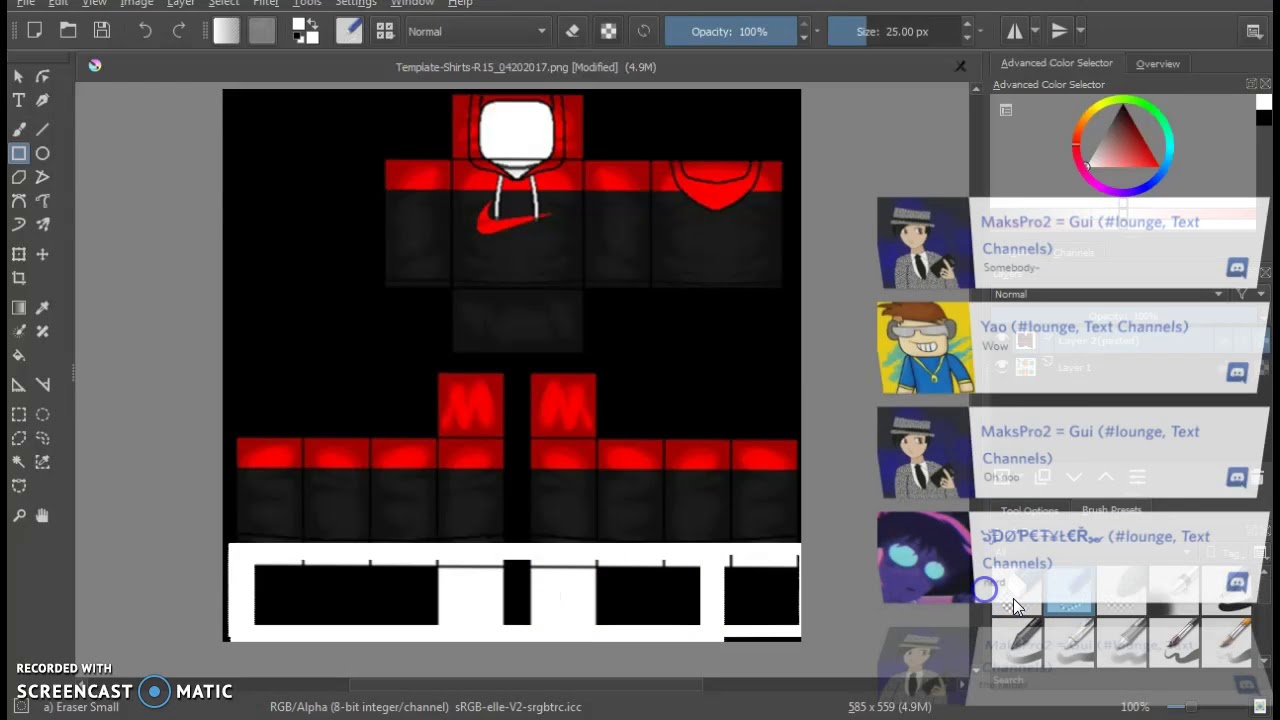Select the Polyline tool

(43, 177)
